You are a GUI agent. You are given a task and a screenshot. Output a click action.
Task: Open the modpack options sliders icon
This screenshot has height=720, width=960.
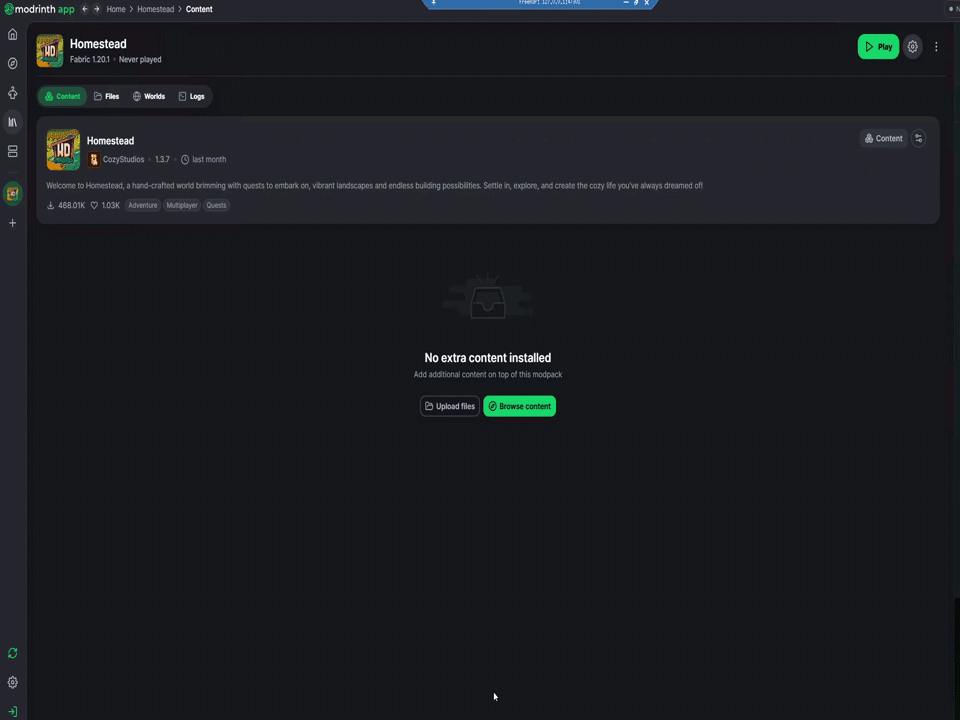[918, 138]
